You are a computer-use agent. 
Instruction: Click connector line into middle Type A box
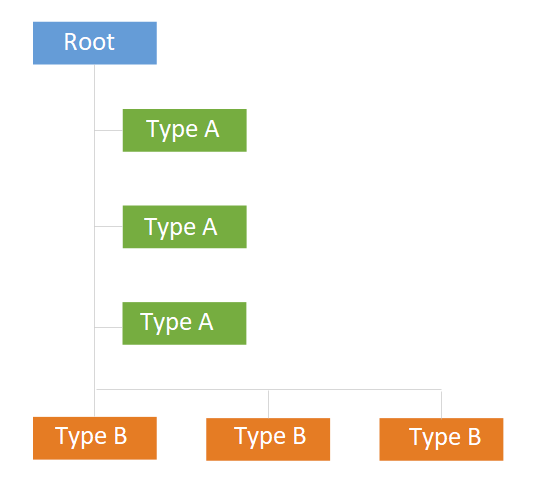coord(109,226)
